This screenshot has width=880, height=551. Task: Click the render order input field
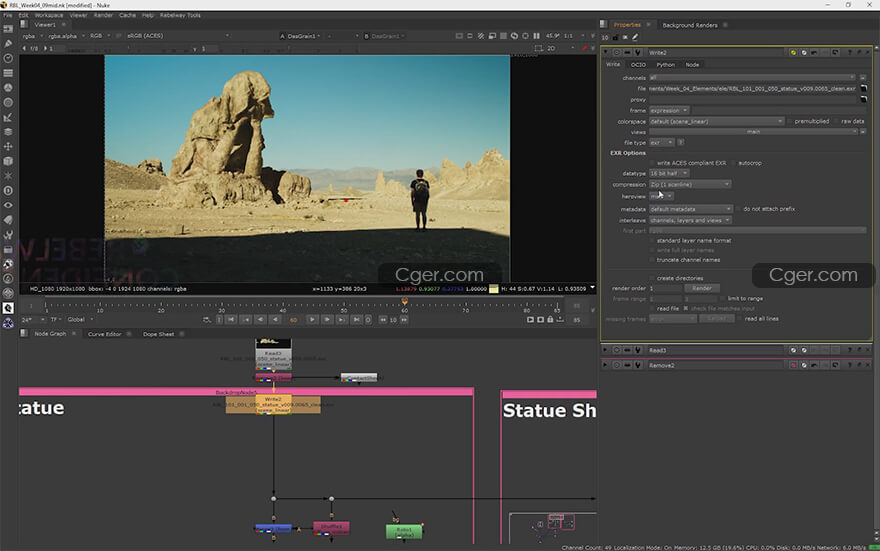click(664, 288)
